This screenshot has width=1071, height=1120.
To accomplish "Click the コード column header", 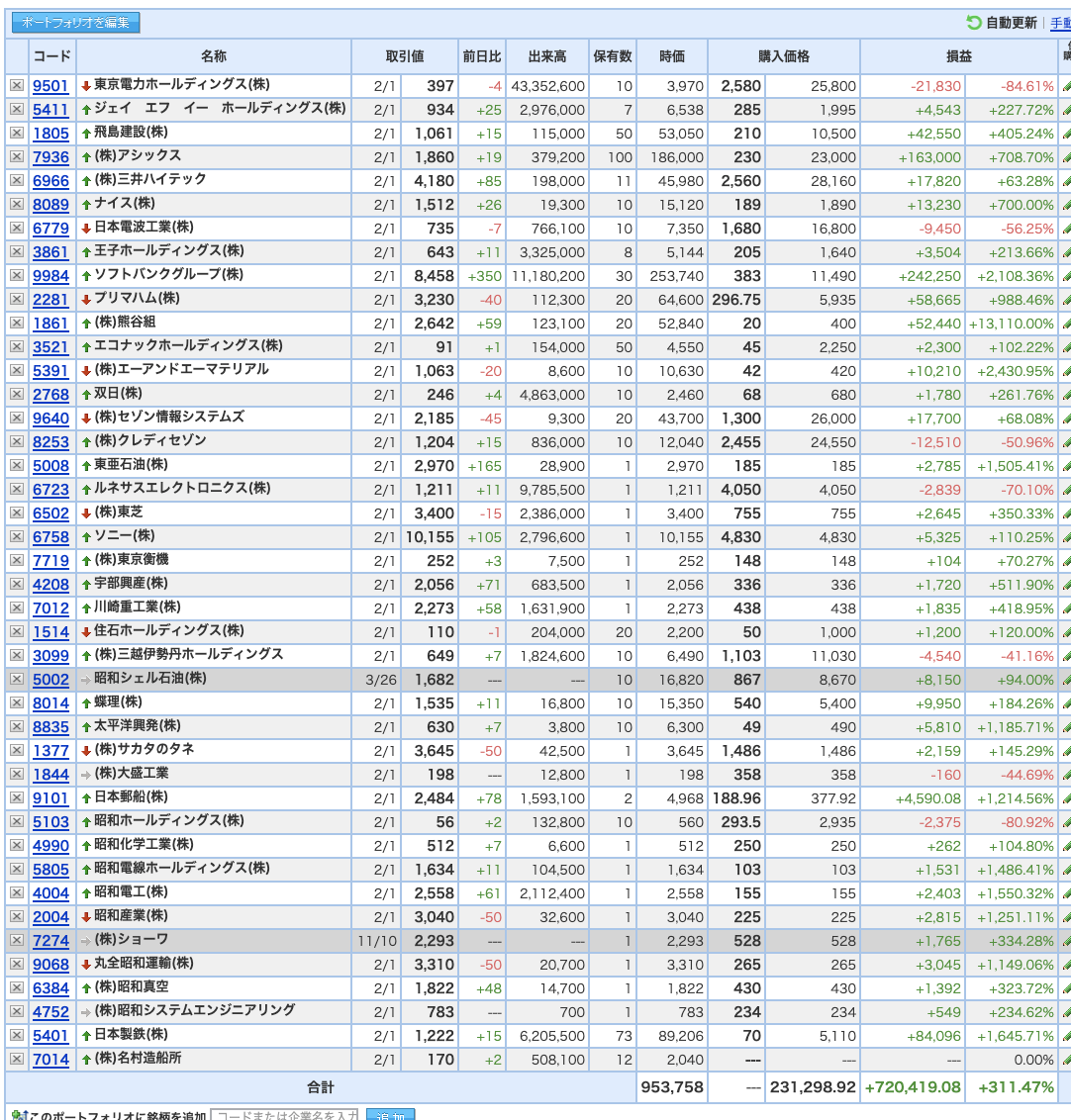I will [x=52, y=56].
